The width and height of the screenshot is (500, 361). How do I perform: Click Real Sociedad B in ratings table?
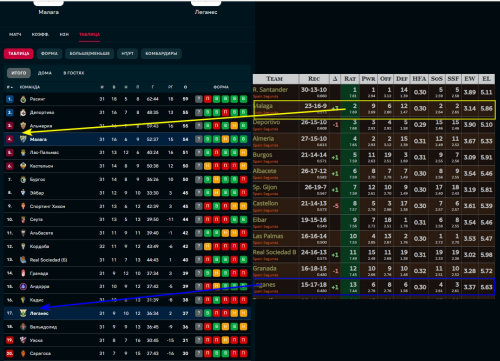click(274, 252)
